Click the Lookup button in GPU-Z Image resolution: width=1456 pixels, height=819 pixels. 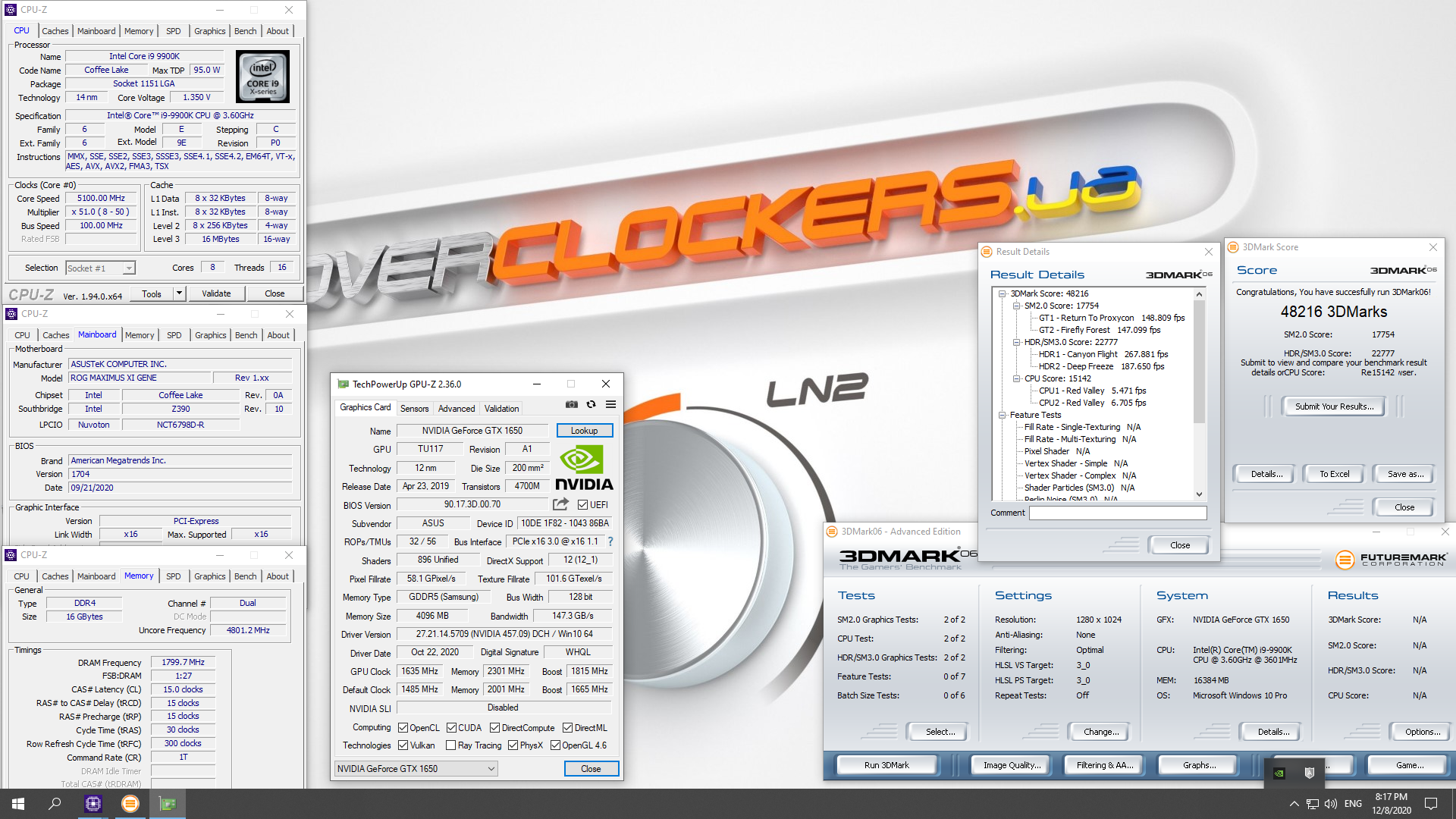coord(584,431)
